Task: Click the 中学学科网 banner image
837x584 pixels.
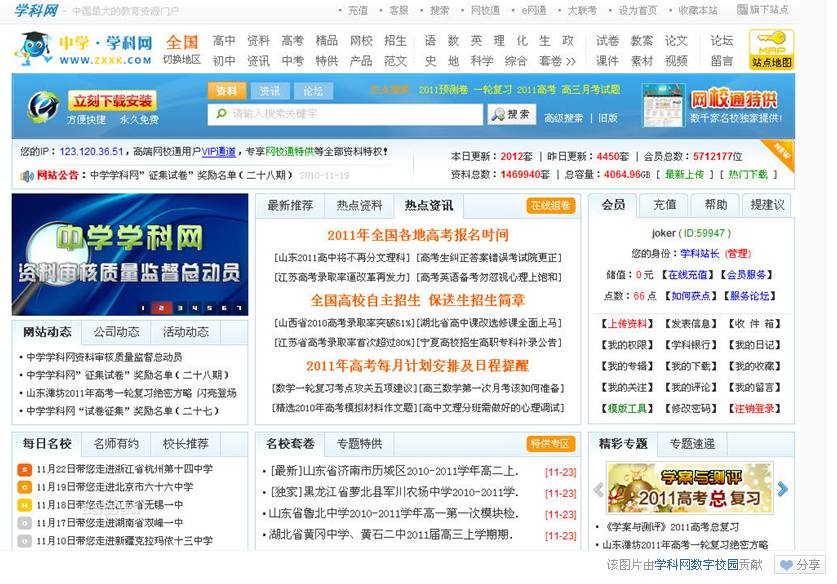Action: pyautogui.click(x=130, y=255)
